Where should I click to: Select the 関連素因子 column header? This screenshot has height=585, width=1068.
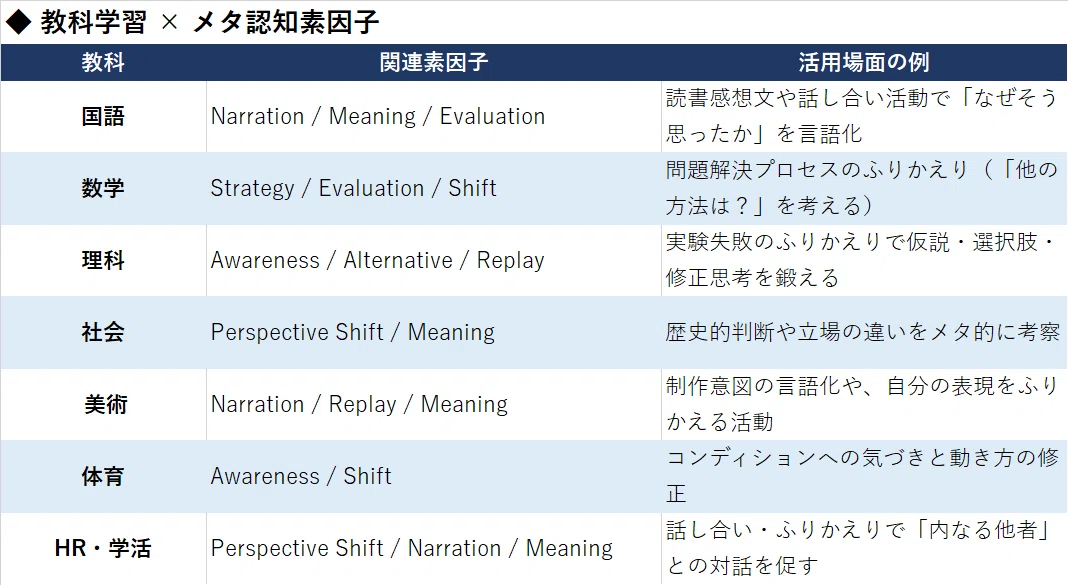[433, 63]
